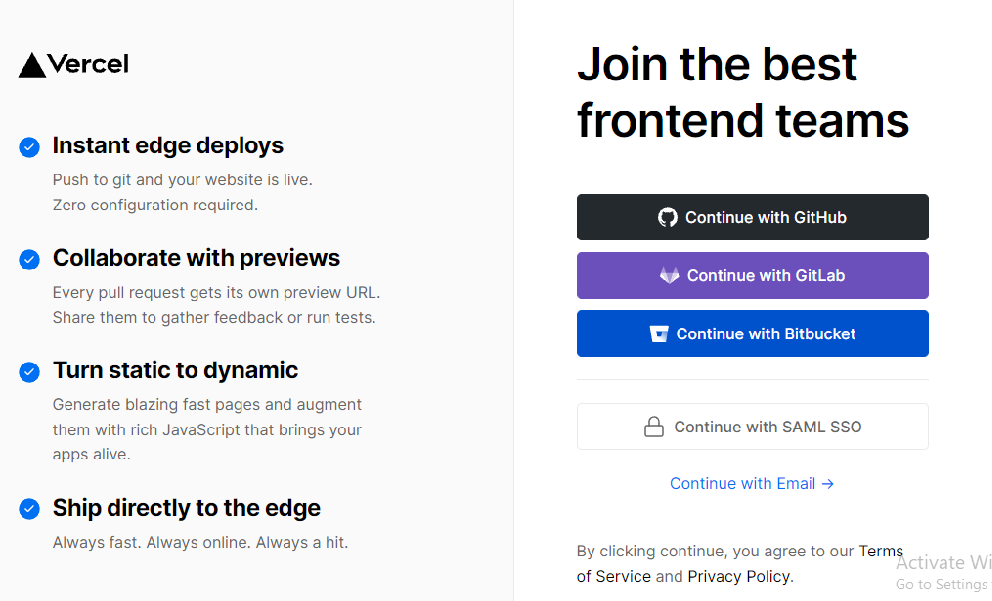Open the Privacy Policy link
This screenshot has width=992, height=601.
pos(738,577)
